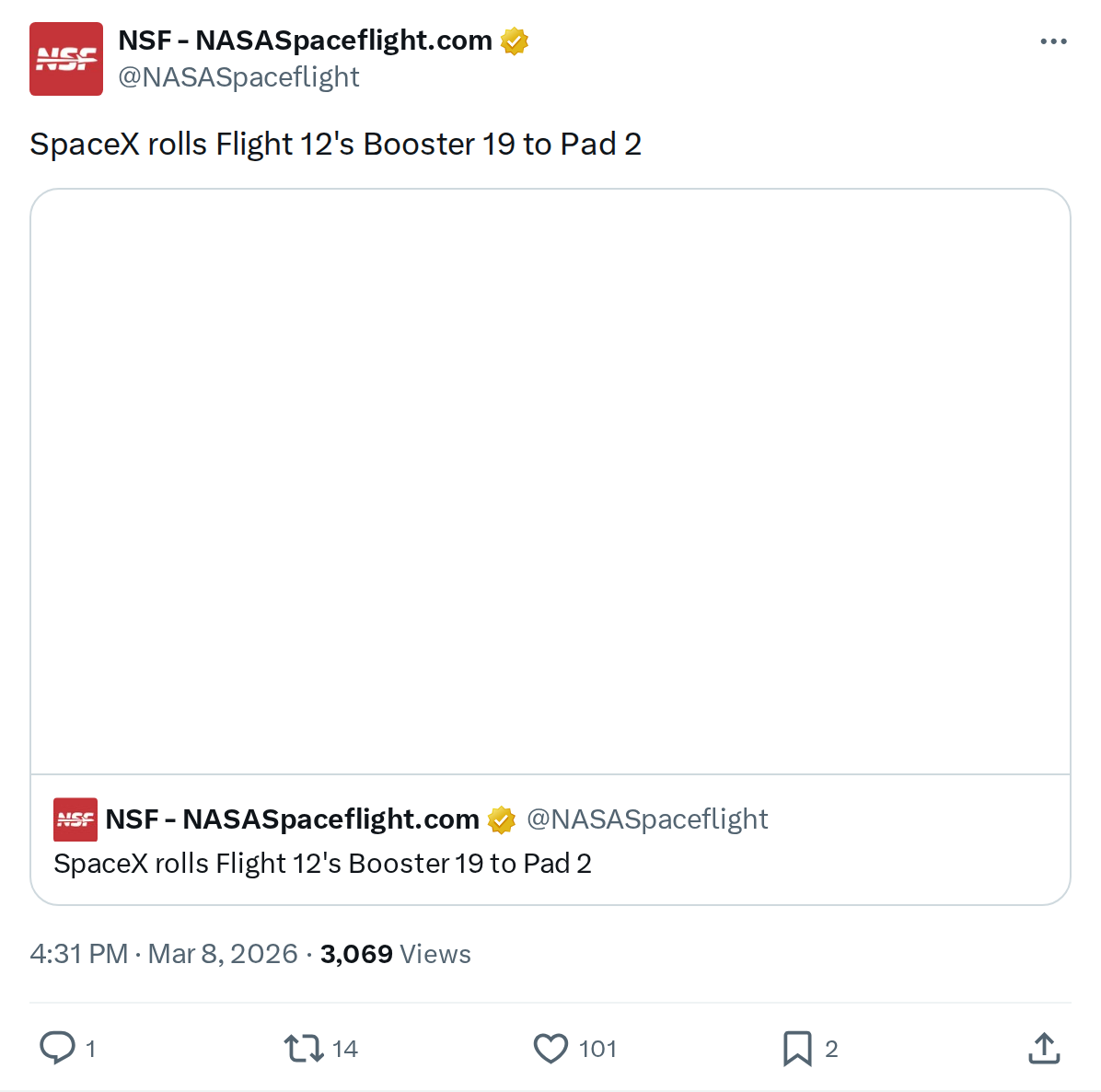Click the quoted post's Booster 19 text
Viewport: 1101px width, 1092px height.
pyautogui.click(x=322, y=864)
